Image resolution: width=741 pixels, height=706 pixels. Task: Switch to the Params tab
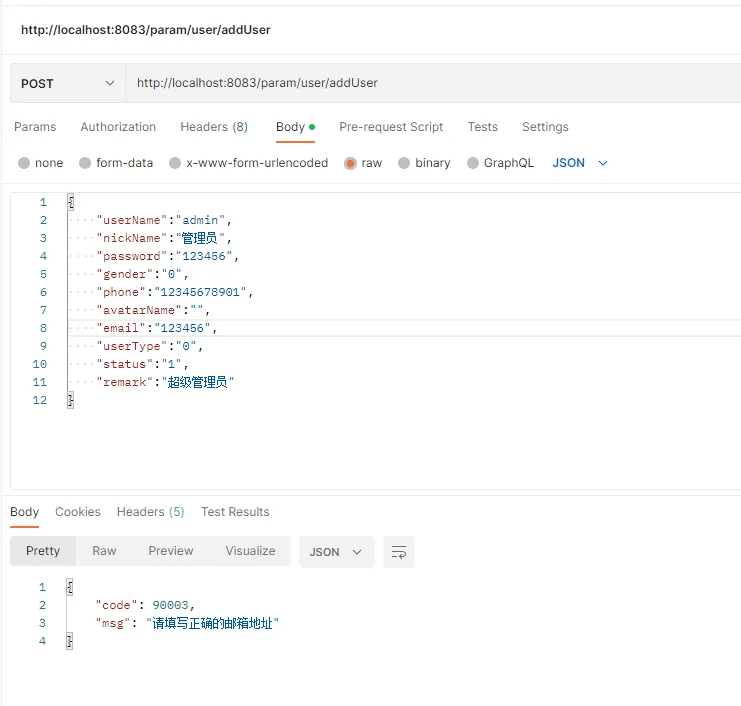pyautogui.click(x=35, y=127)
